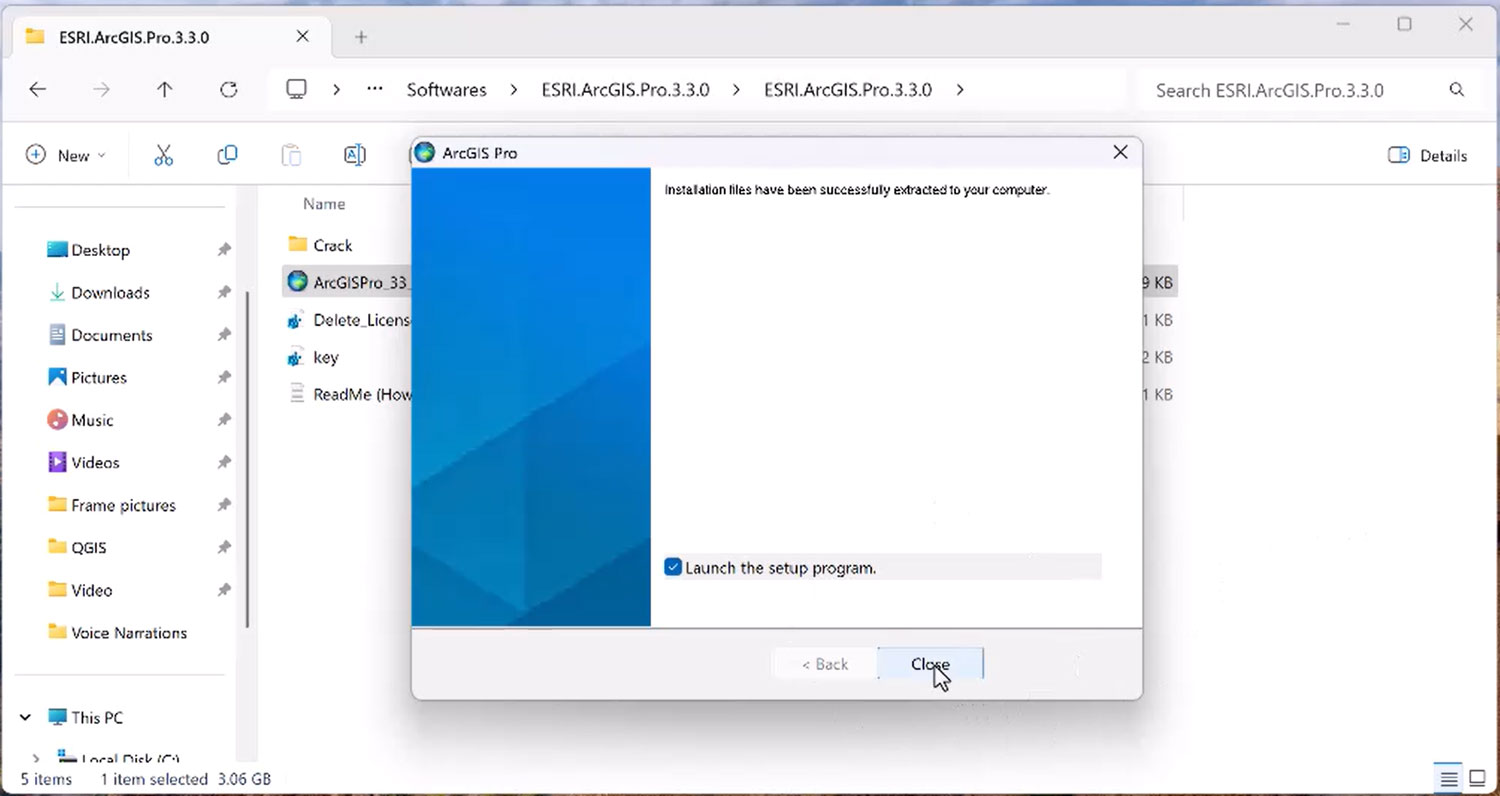Toggle the Details pane button
Screen dimensions: 1500x796
(x=1427, y=155)
